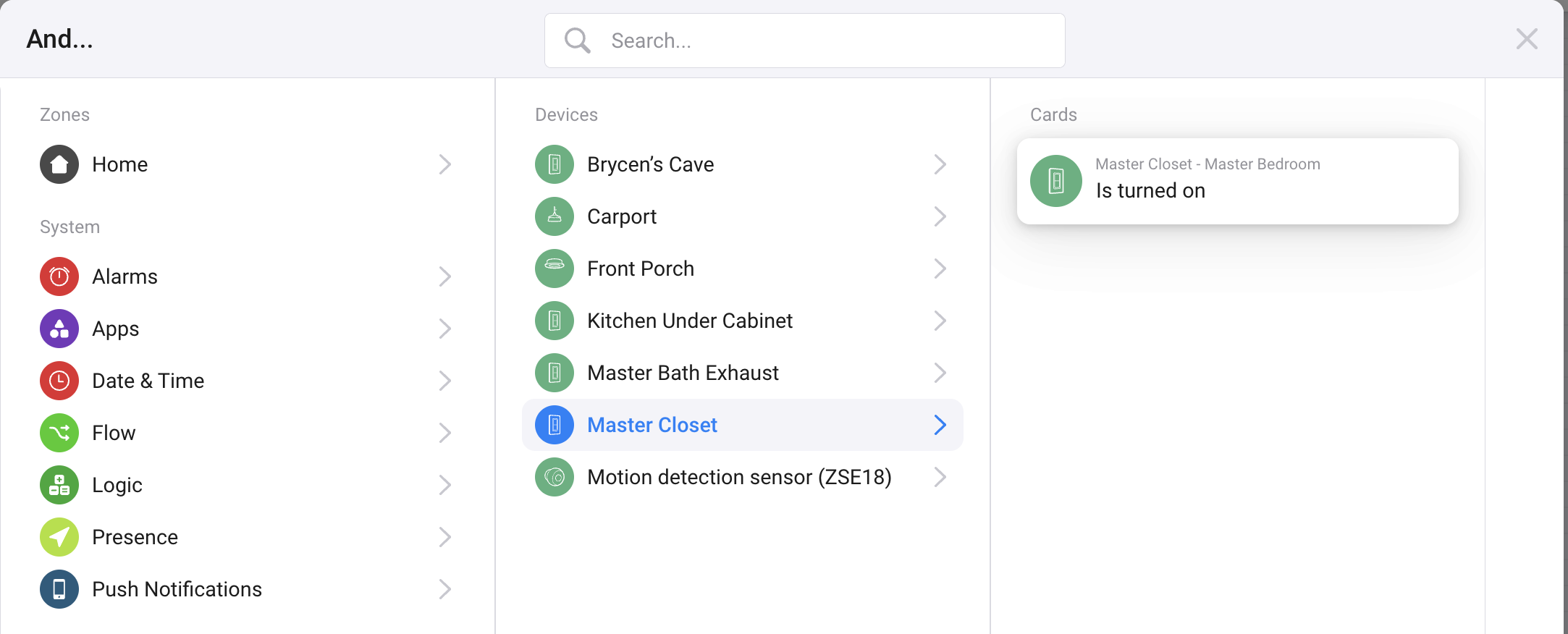This screenshot has height=634, width=1568.
Task: Click the Presence location arrow icon
Action: (x=59, y=537)
